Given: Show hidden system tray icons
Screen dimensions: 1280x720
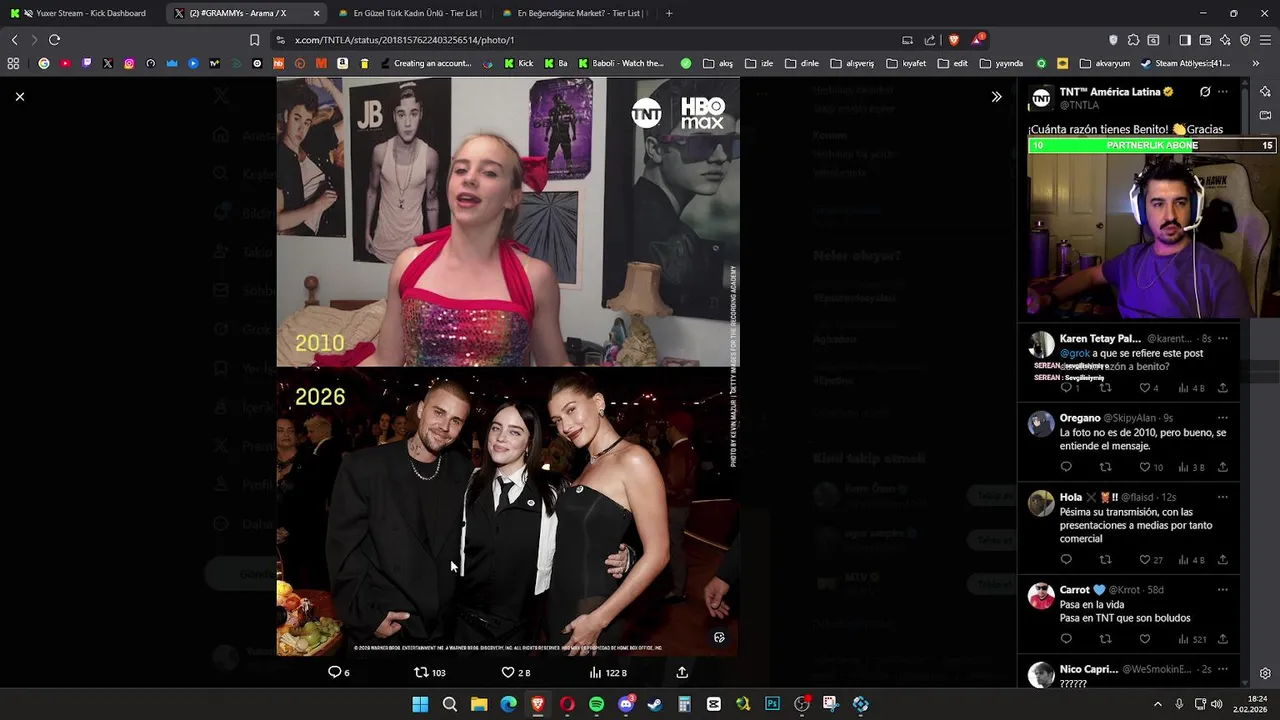Looking at the screenshot, I should pyautogui.click(x=1159, y=704).
